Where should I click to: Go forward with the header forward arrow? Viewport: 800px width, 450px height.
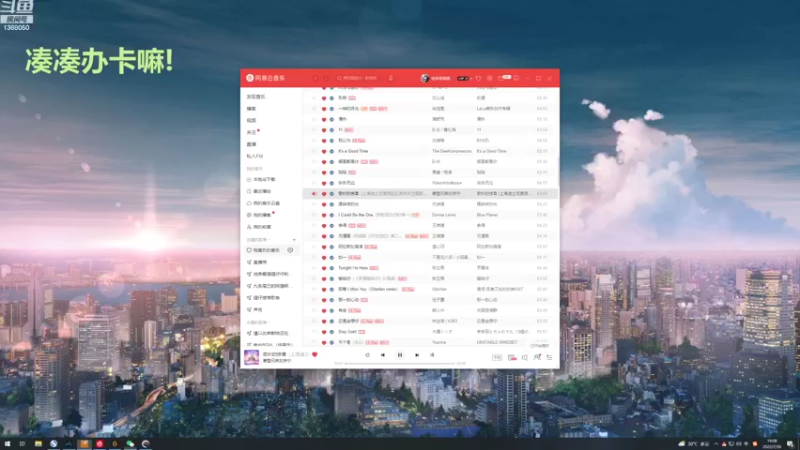point(326,78)
